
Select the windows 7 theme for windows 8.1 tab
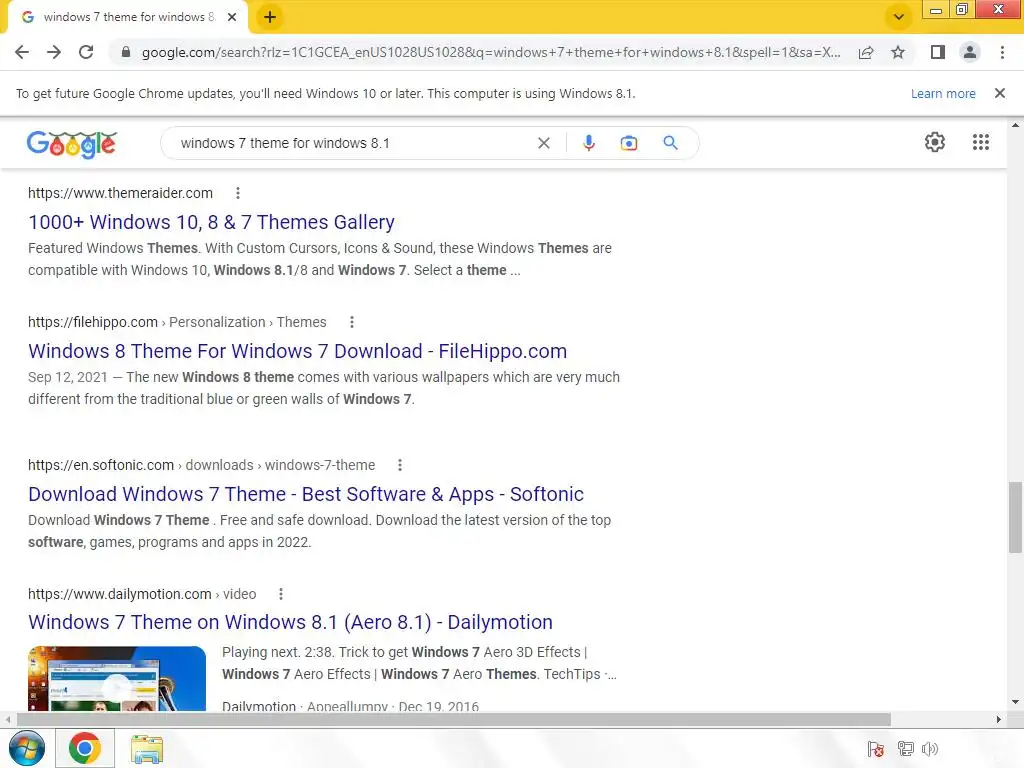[x=129, y=17]
